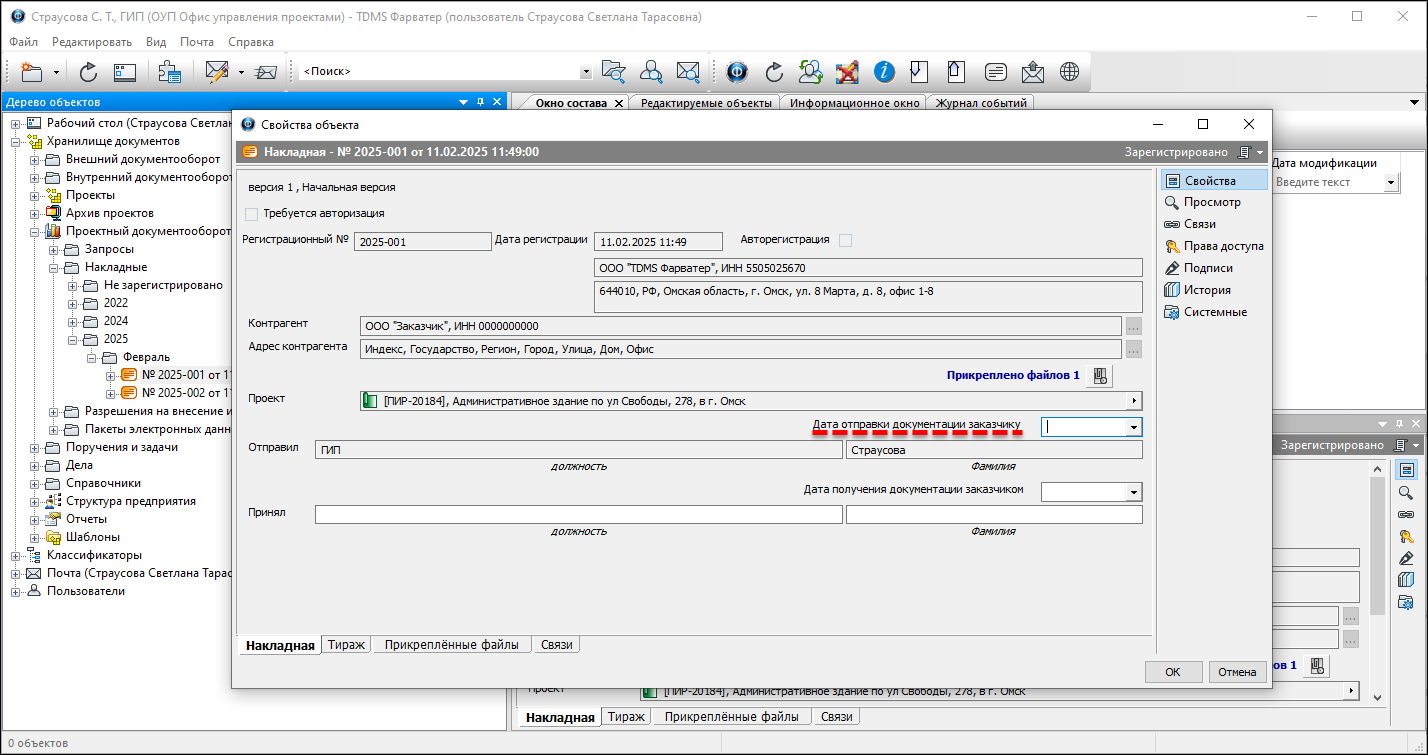
Task: Open the dropdown arrow next to new object icon
Action: click(x=56, y=72)
